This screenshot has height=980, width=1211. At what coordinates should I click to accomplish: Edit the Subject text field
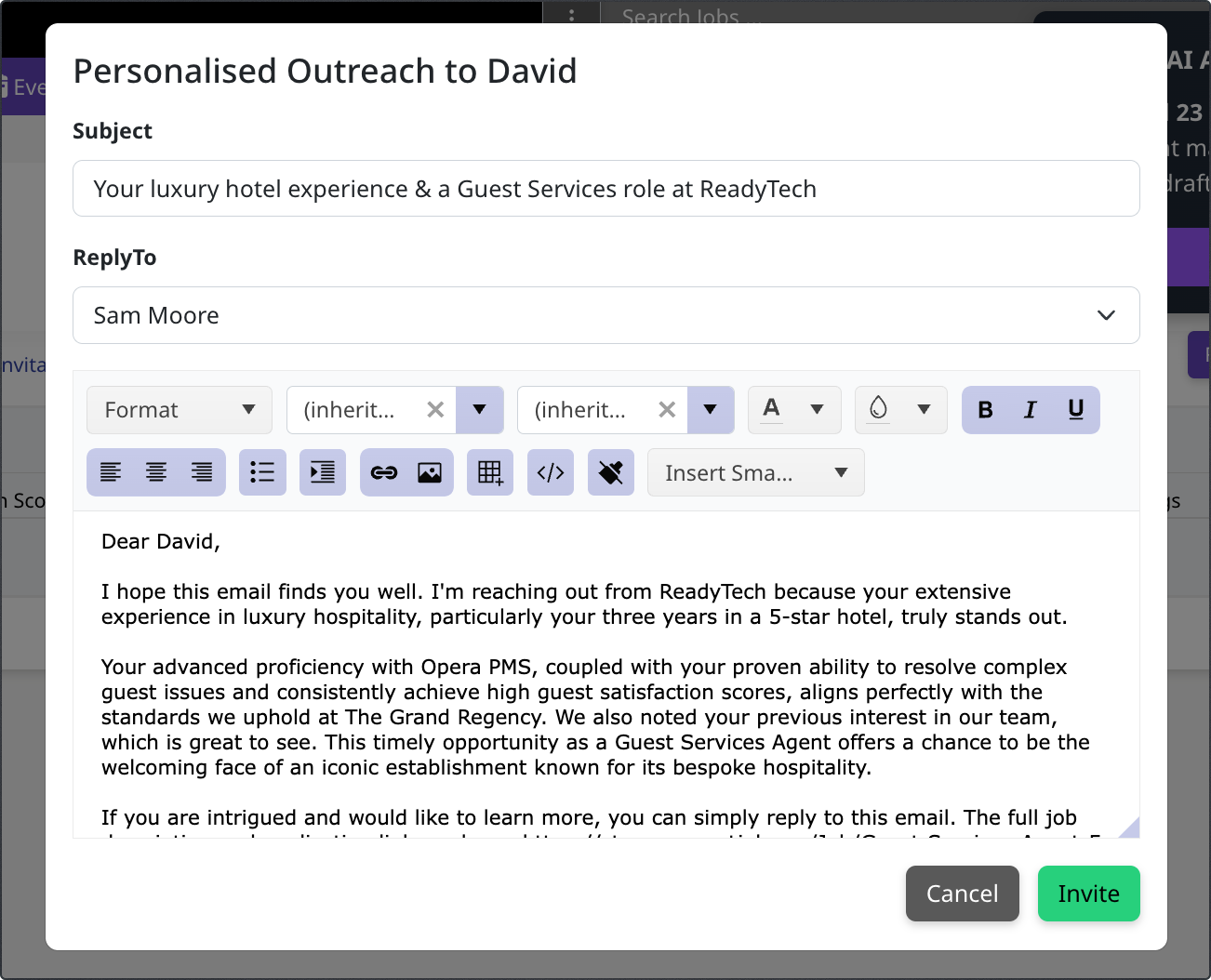606,189
